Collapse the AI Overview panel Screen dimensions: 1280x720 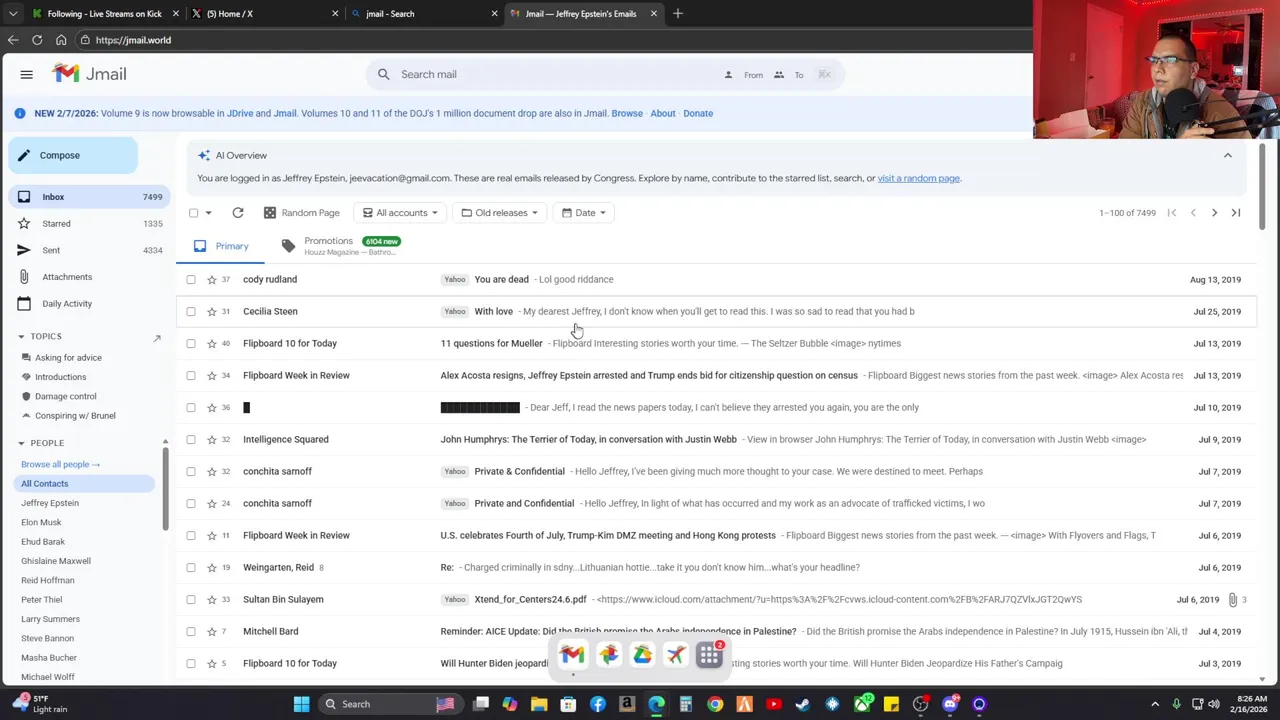(x=1228, y=155)
